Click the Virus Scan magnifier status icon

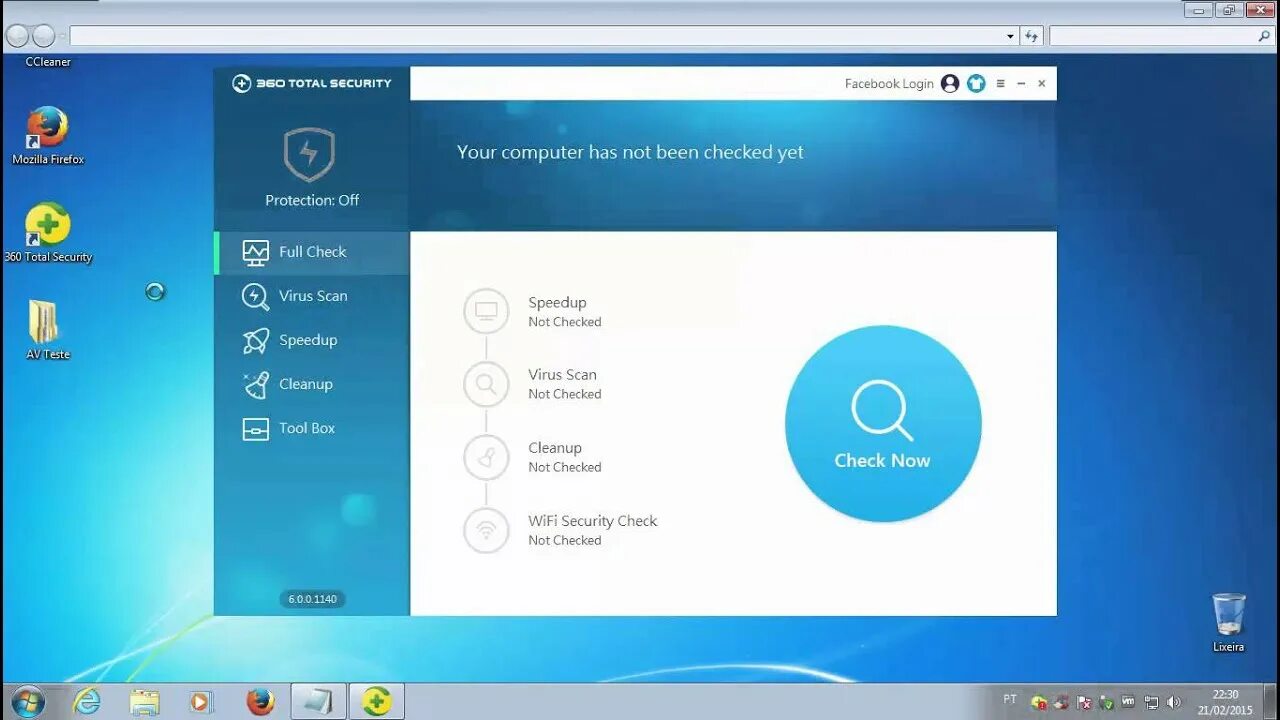click(486, 384)
